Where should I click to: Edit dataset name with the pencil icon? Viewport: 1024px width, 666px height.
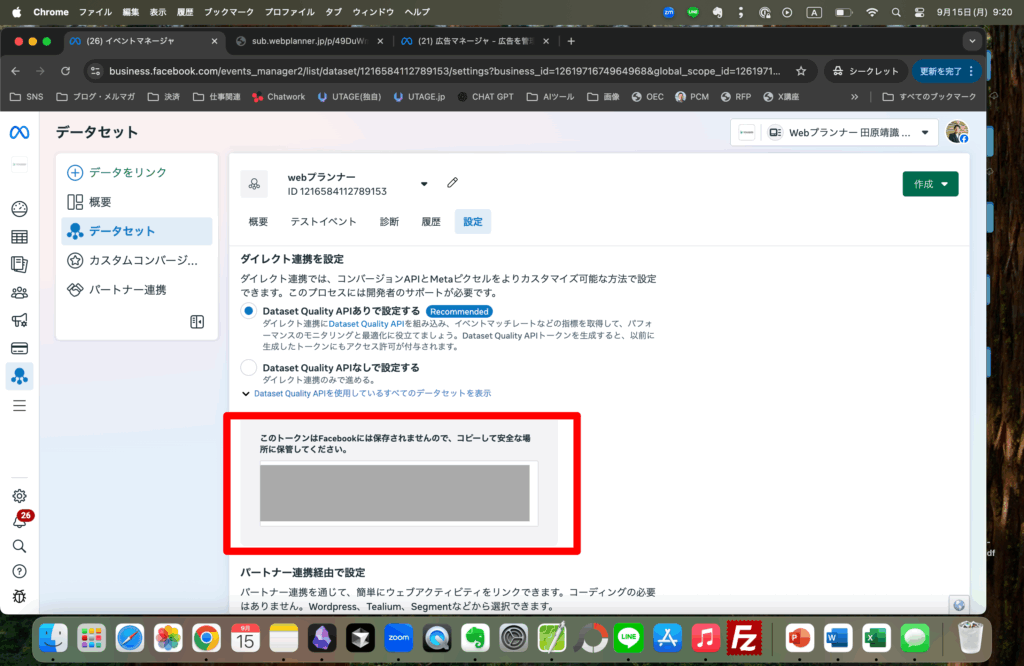click(x=453, y=183)
